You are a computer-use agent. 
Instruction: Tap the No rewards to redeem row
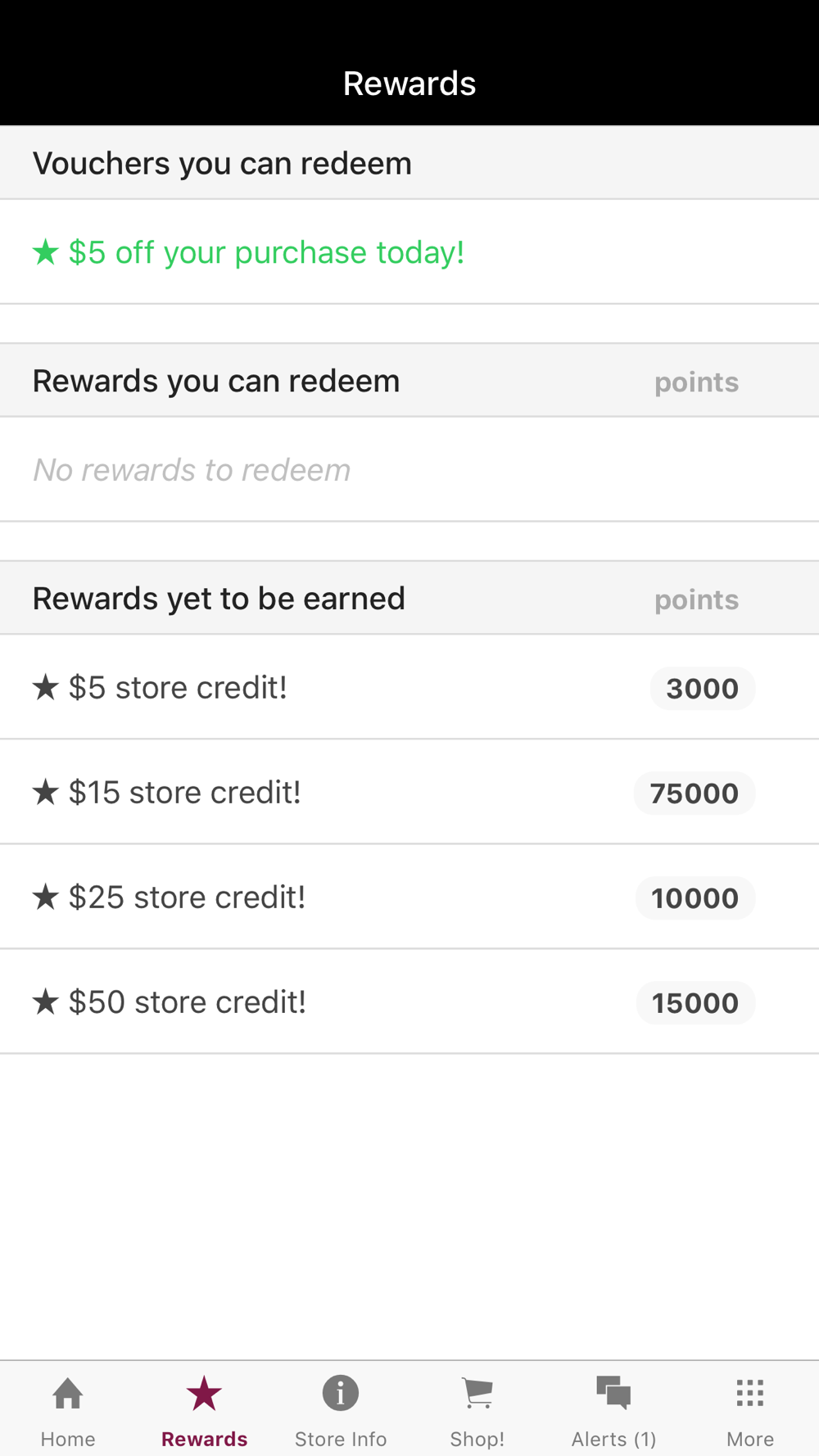pos(192,470)
